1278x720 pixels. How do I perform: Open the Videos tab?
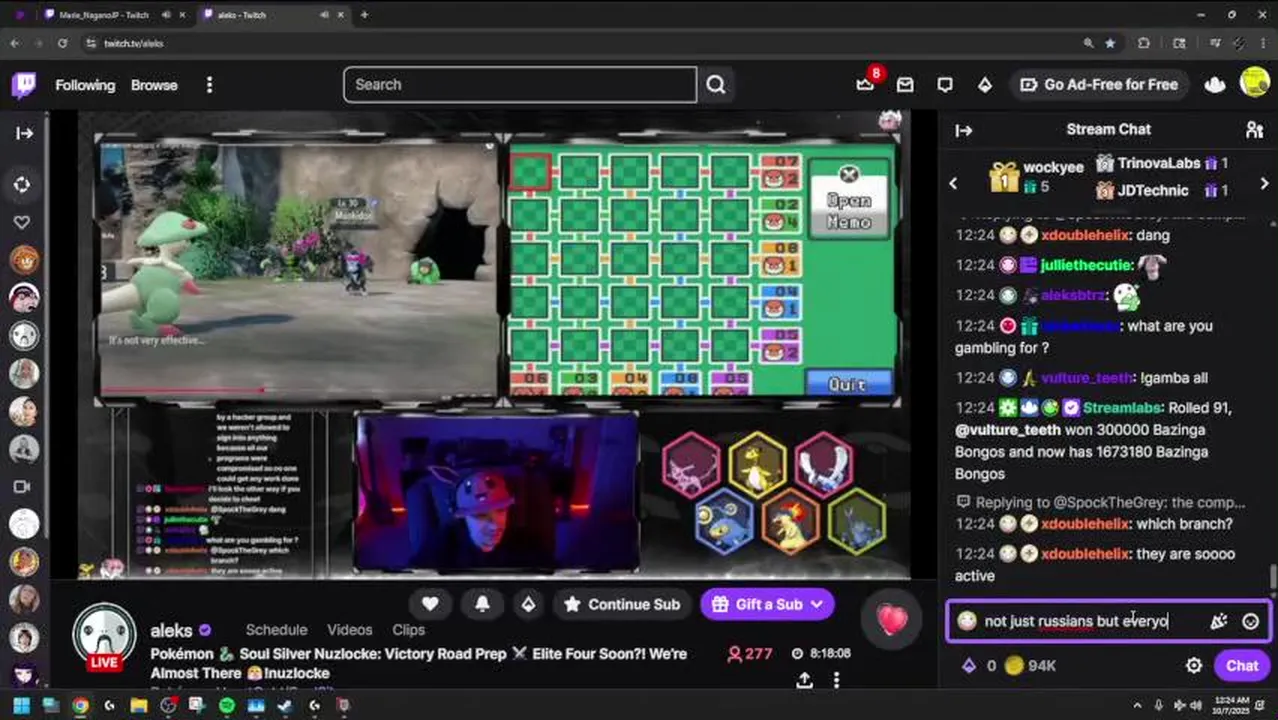(350, 630)
